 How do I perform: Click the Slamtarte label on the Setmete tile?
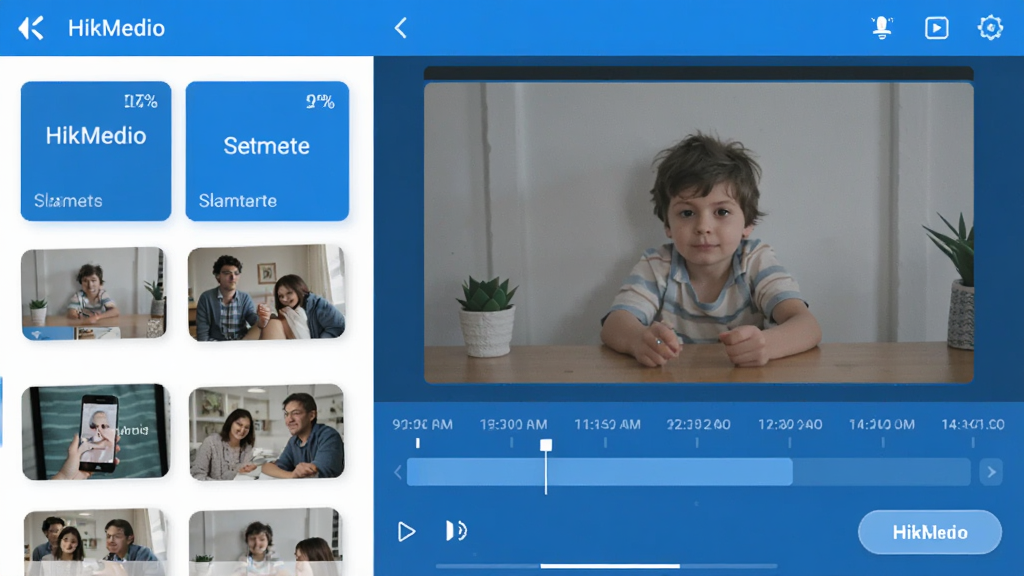tap(238, 200)
